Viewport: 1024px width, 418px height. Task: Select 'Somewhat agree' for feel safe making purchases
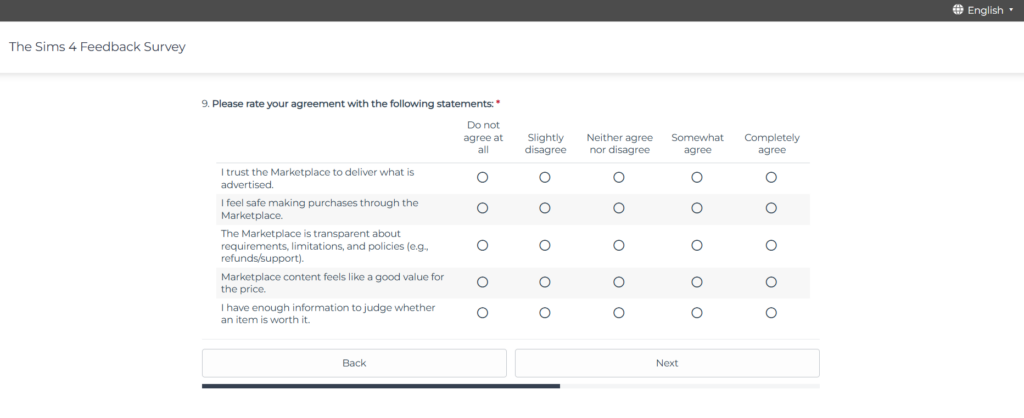(697, 208)
